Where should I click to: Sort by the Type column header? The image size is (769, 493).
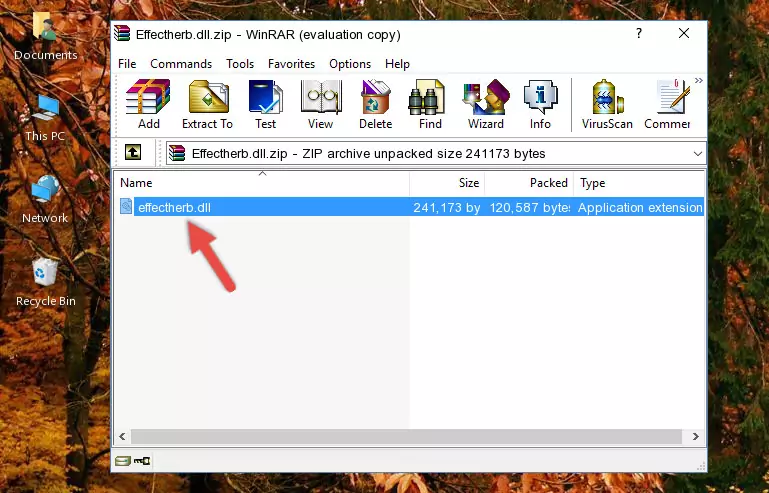(640, 183)
